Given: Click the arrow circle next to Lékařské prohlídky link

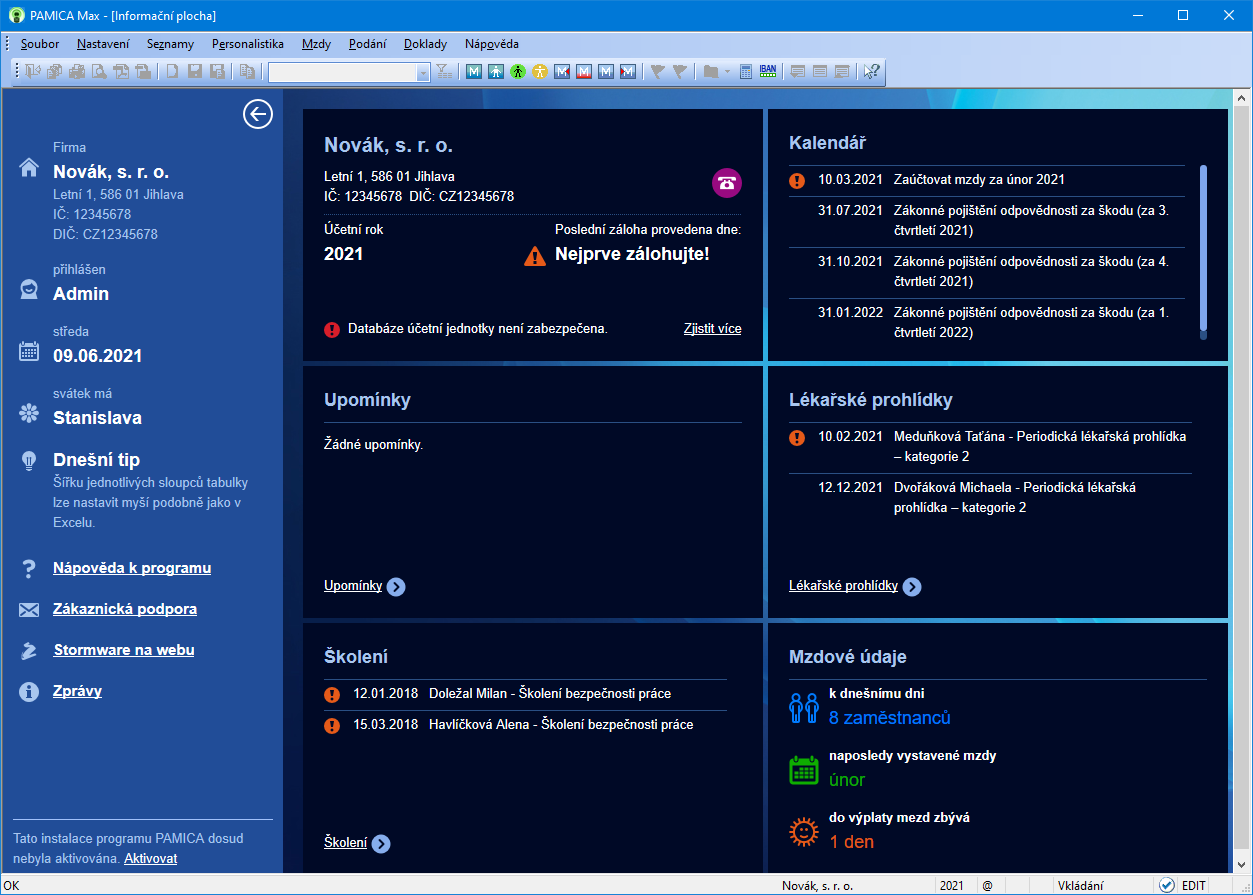Looking at the screenshot, I should click(912, 587).
